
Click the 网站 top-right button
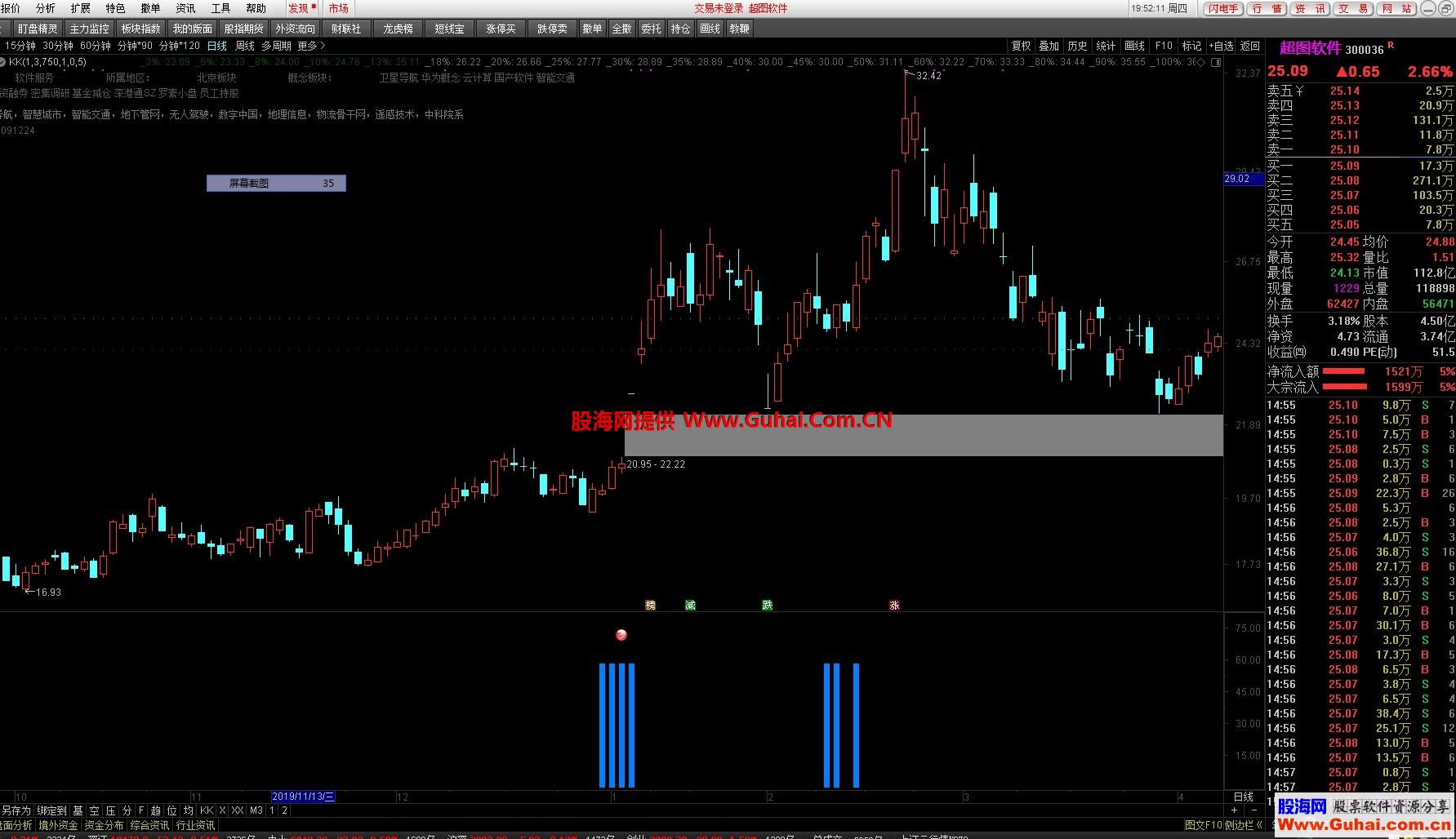point(1396,8)
